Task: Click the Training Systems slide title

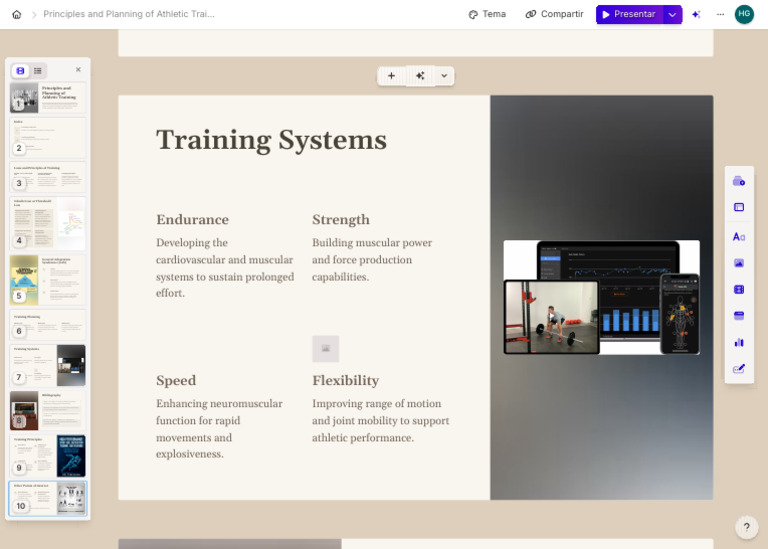Action: pyautogui.click(x=271, y=140)
